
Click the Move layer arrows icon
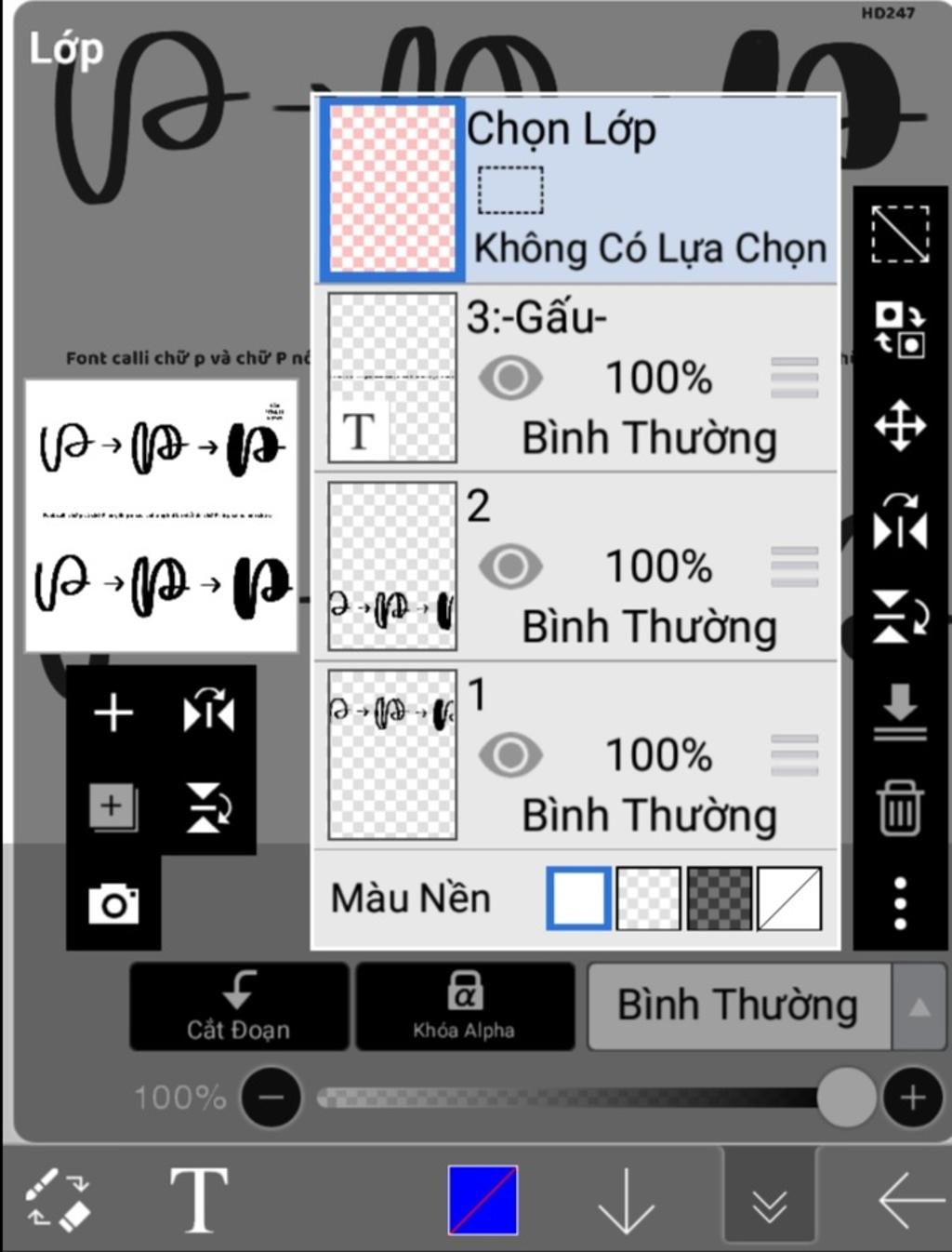pos(899,426)
